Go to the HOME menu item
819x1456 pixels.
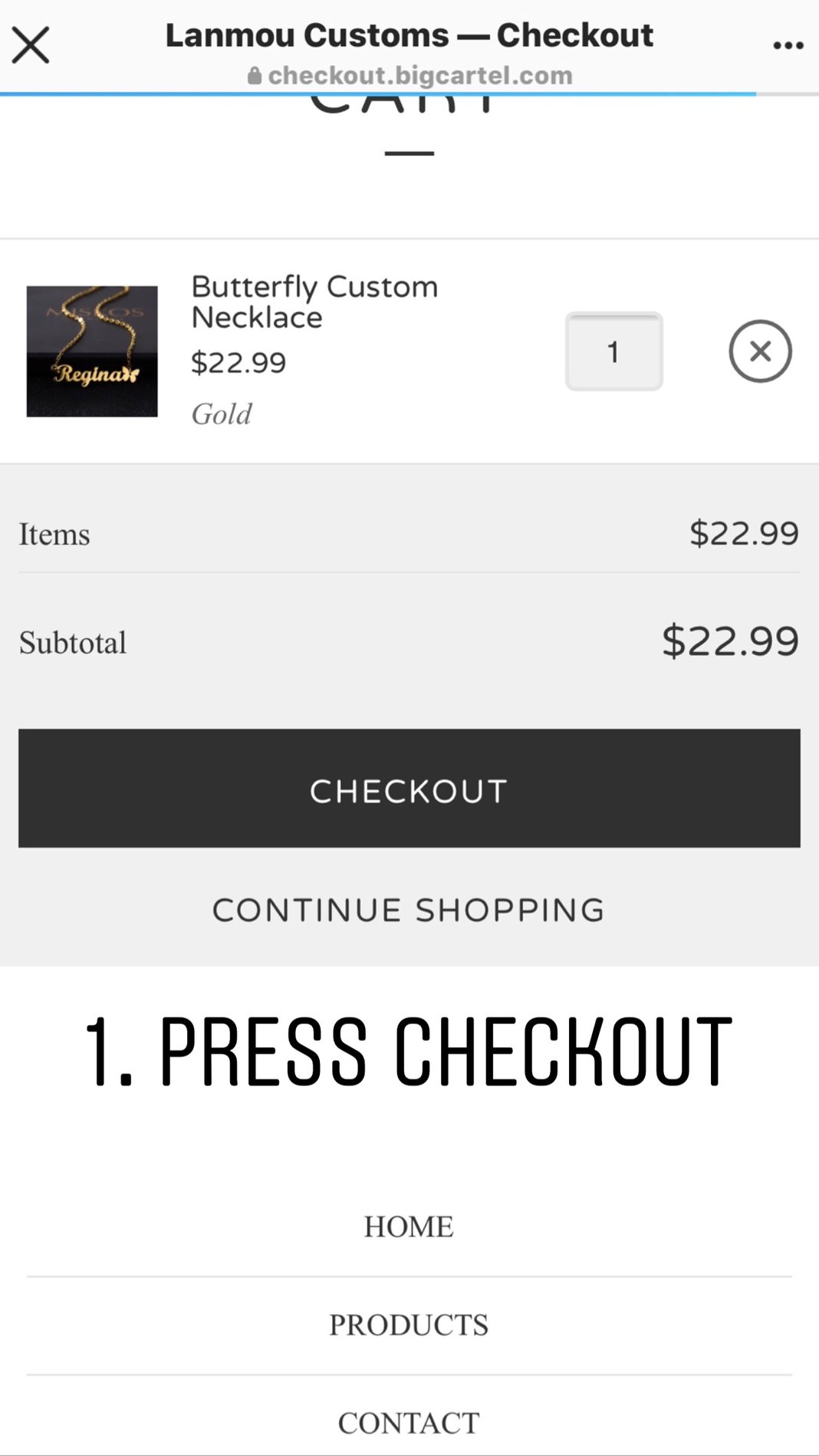click(409, 1227)
